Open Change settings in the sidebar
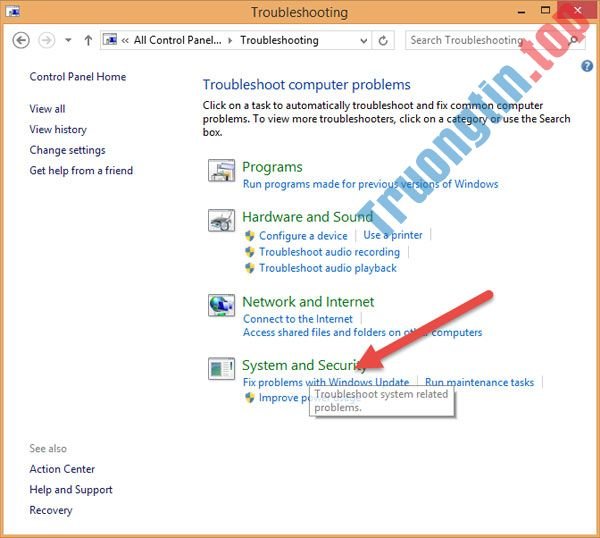Image resolution: width=600 pixels, height=538 pixels. pos(67,150)
